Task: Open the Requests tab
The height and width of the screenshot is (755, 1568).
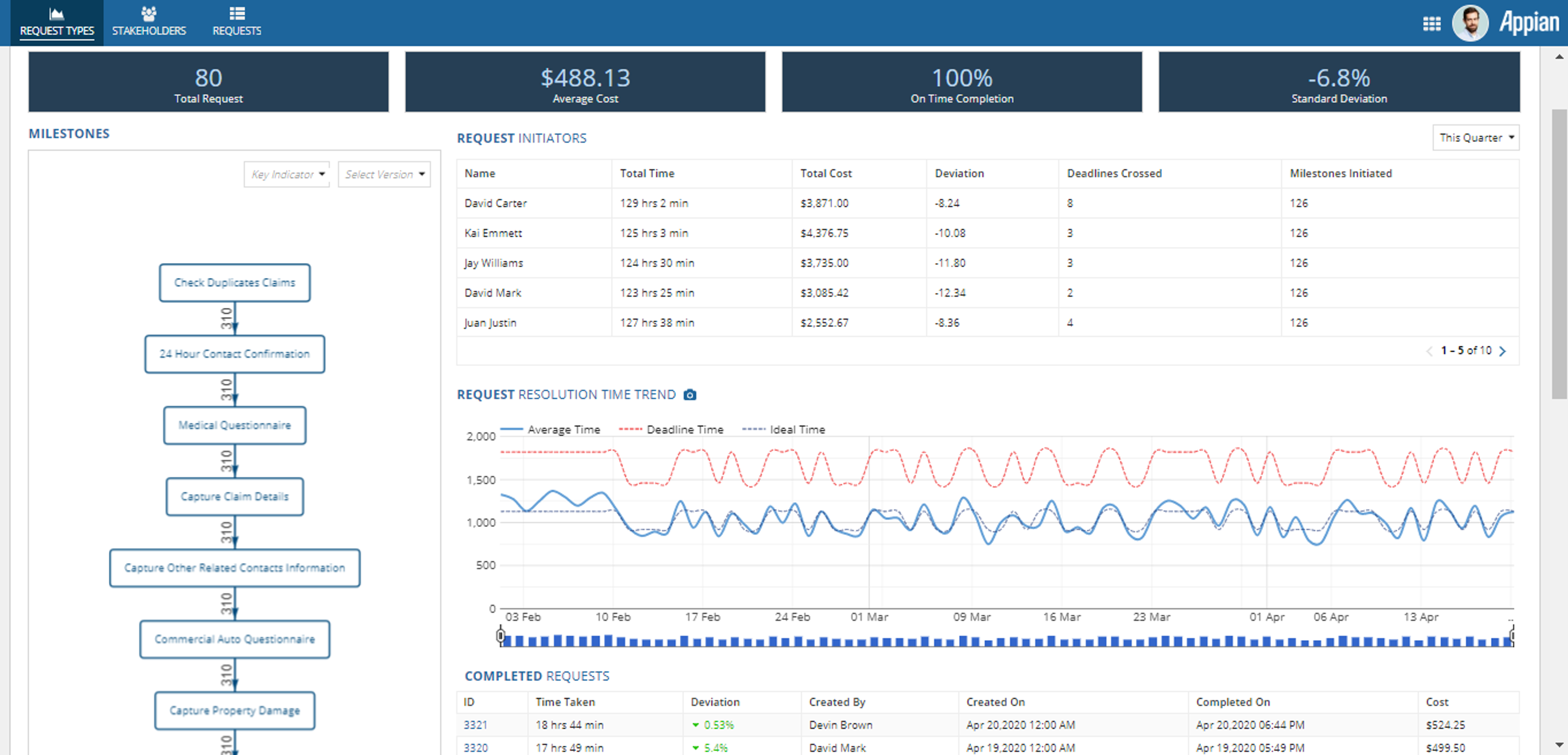Action: [237, 22]
